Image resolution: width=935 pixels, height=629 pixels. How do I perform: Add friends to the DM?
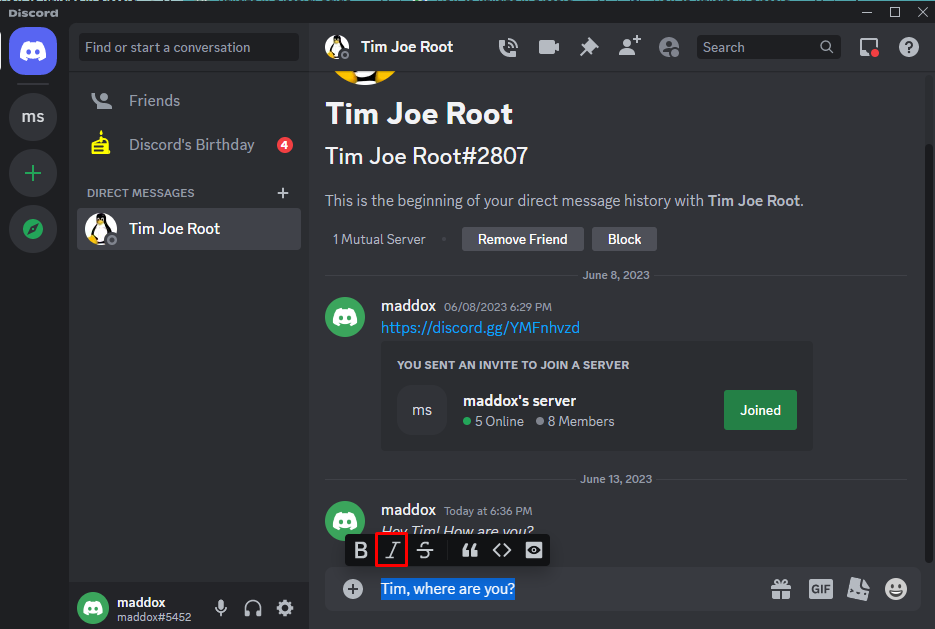pyautogui.click(x=629, y=47)
